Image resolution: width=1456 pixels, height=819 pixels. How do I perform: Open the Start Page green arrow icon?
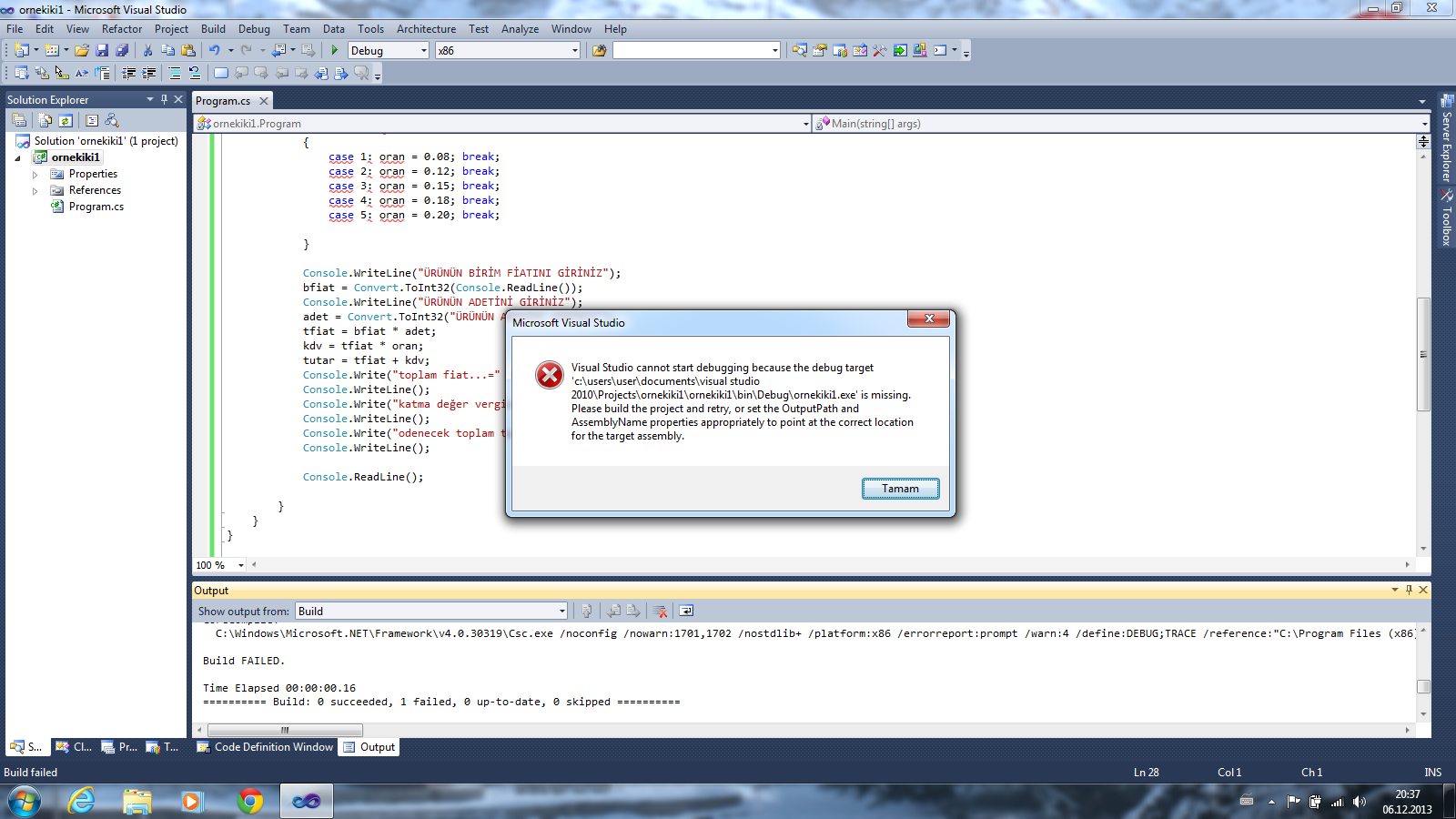coord(899,50)
